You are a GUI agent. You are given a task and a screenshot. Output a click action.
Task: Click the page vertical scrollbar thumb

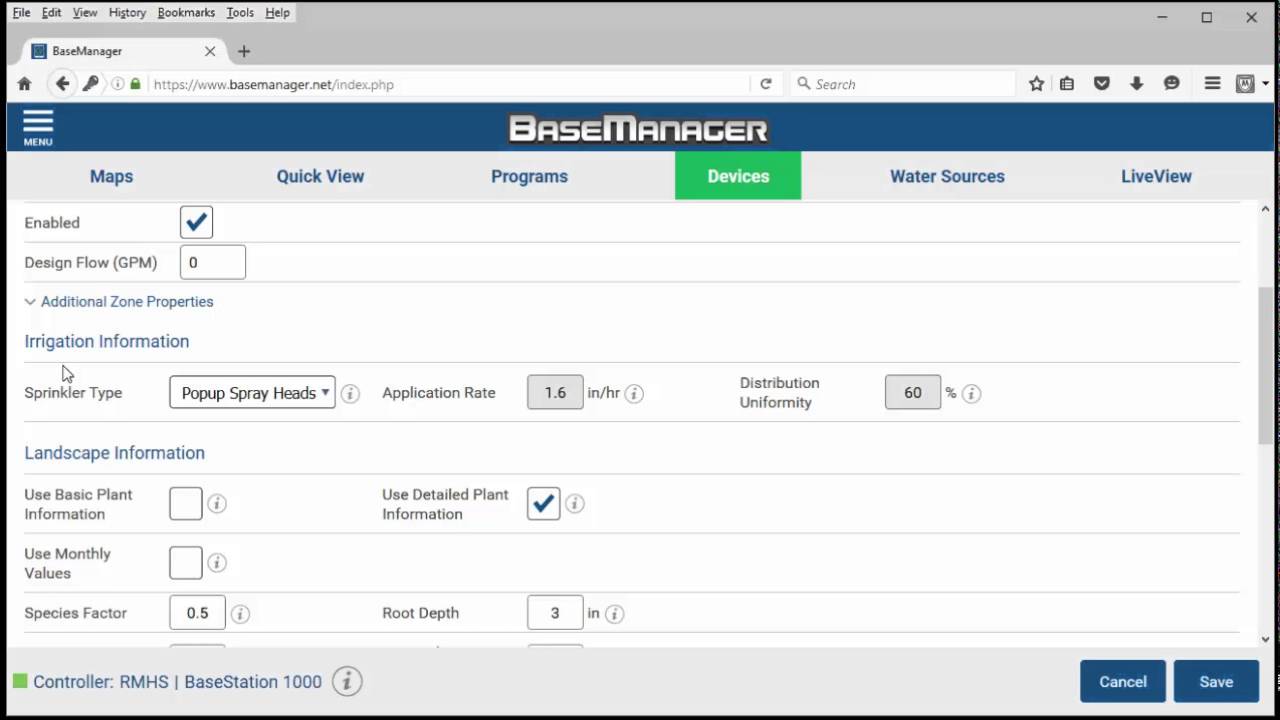(x=1266, y=366)
